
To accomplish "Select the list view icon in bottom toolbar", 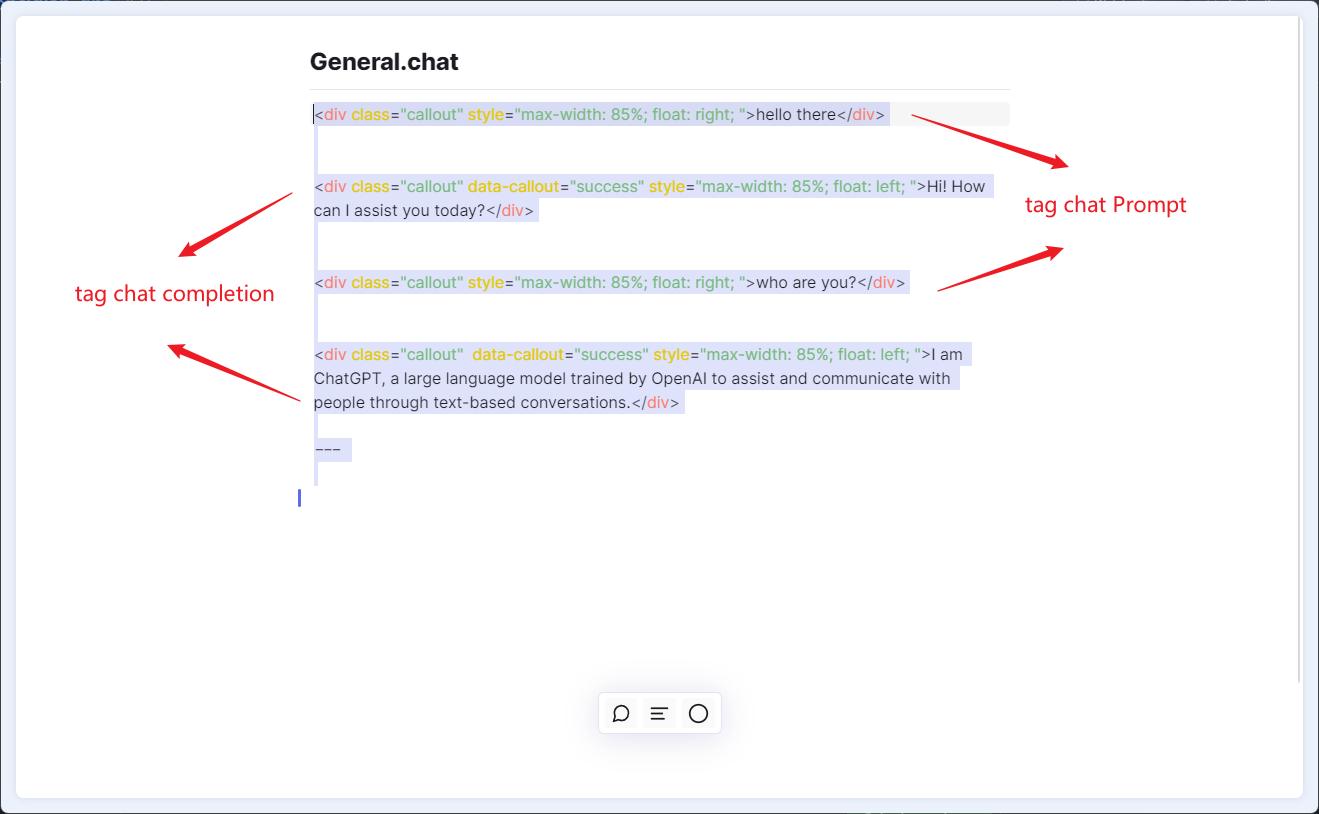I will [x=659, y=713].
